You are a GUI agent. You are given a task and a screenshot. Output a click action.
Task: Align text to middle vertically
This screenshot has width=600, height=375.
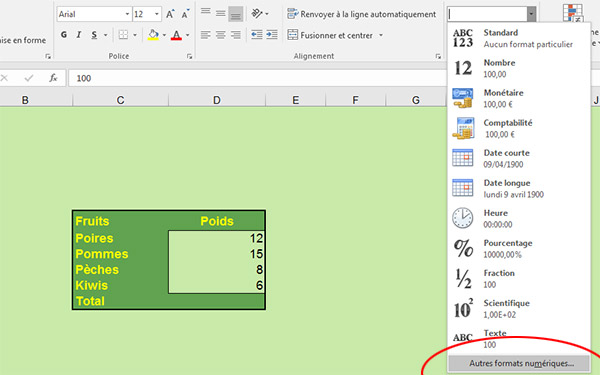[220, 14]
